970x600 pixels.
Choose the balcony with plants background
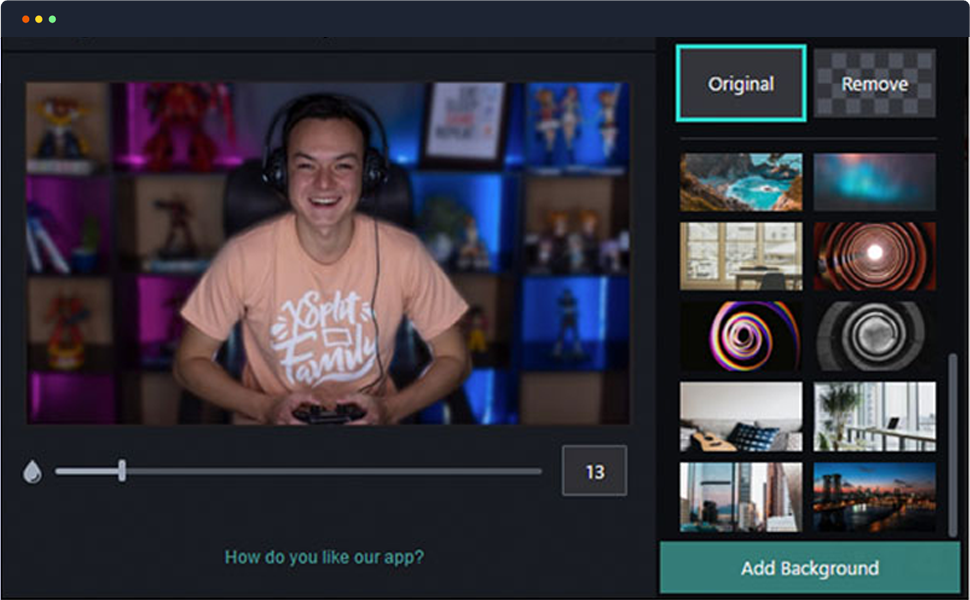874,416
